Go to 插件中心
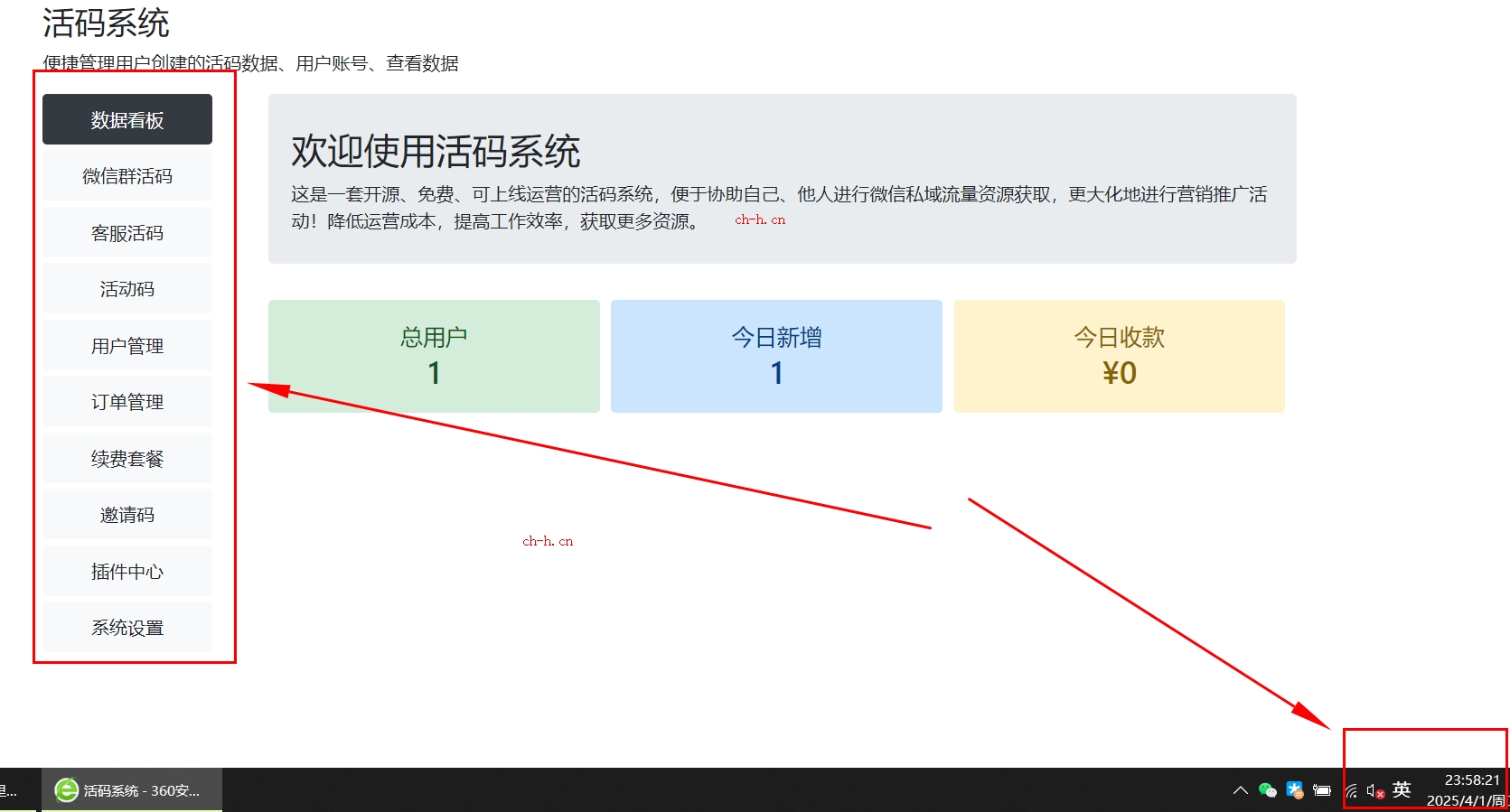Screen dimensions: 1510x812 coord(127,572)
